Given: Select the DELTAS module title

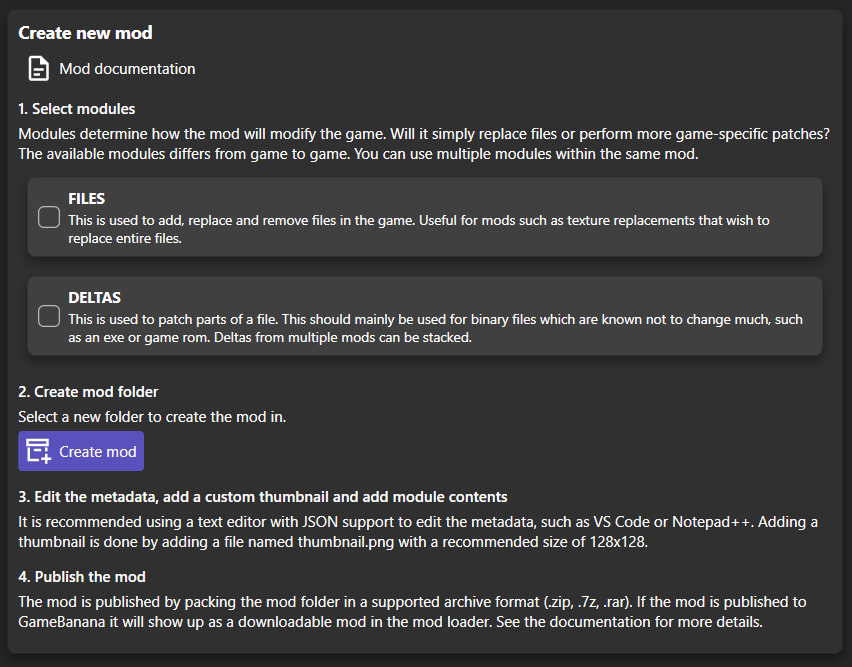Looking at the screenshot, I should coord(94,298).
